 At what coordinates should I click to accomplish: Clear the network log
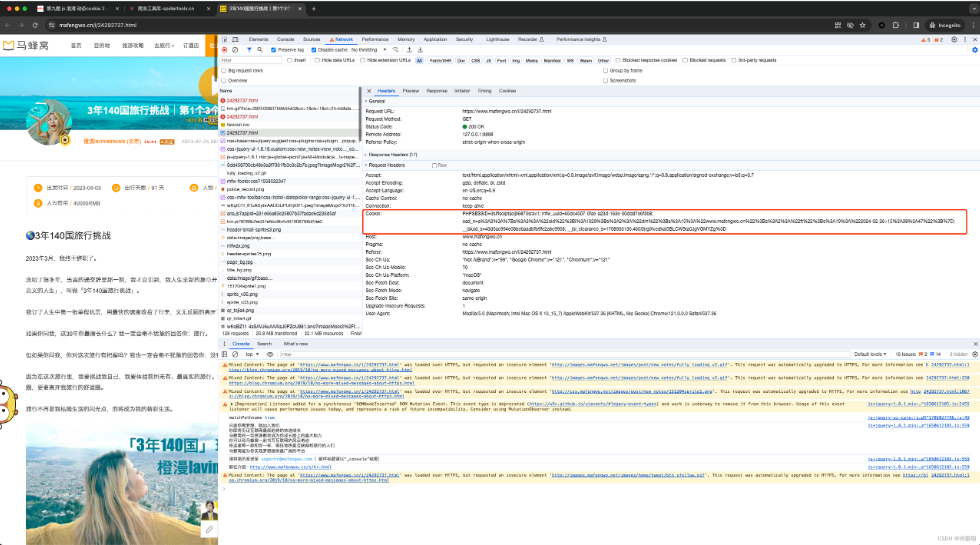click(x=233, y=49)
